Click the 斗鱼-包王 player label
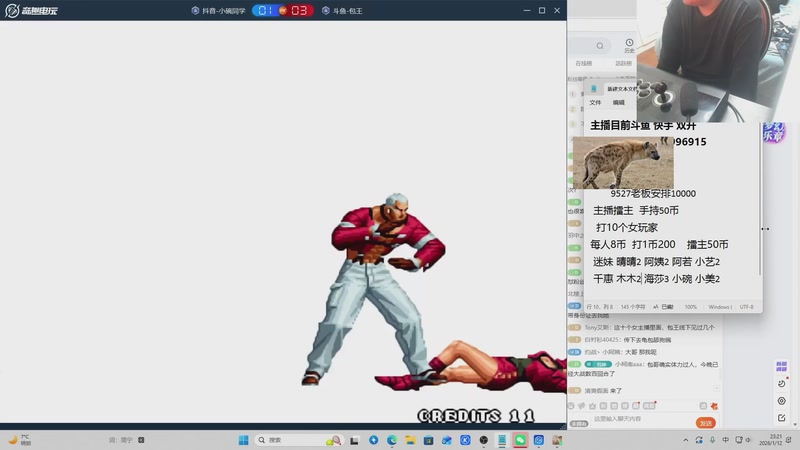This screenshot has width=800, height=450. point(342,11)
